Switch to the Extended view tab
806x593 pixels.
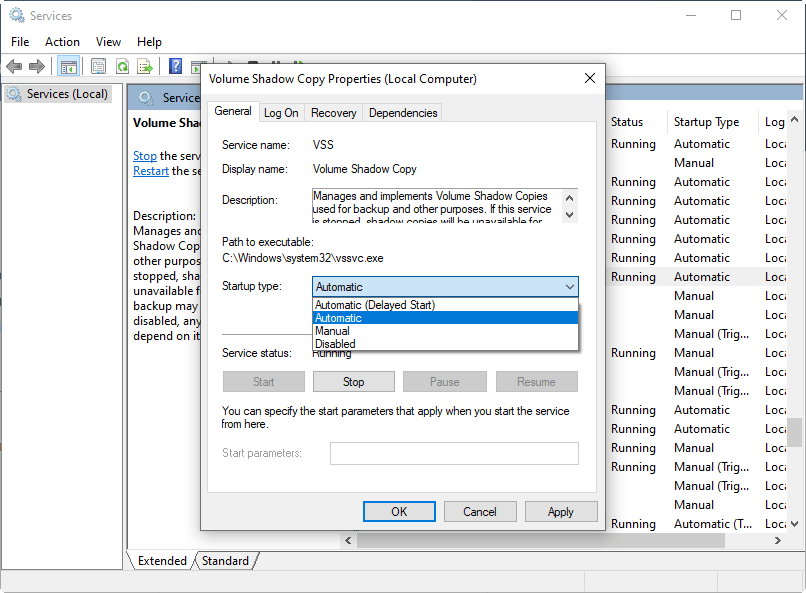(162, 561)
